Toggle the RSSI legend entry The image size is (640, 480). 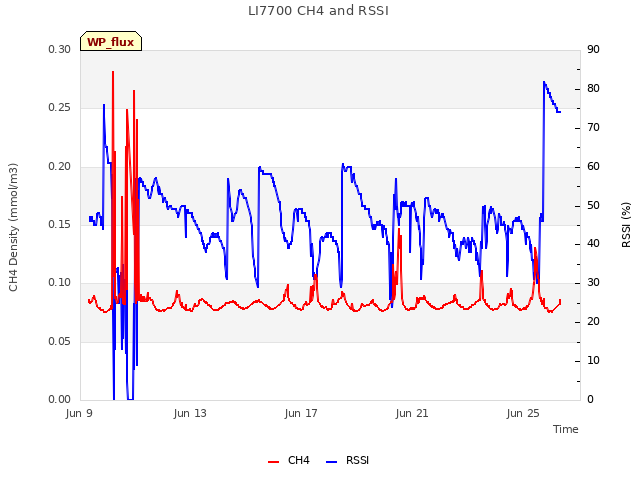[347, 460]
